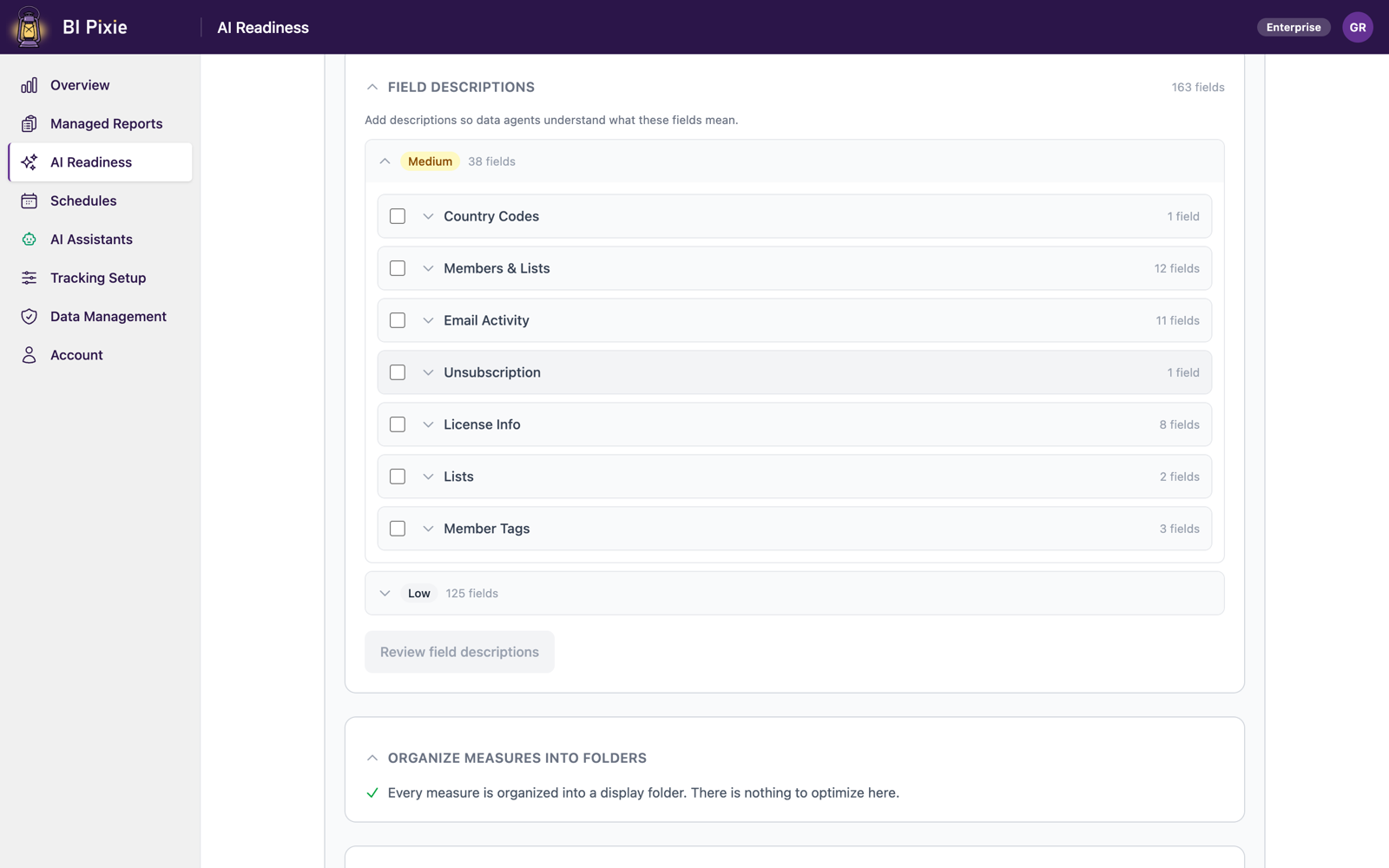Open the Schedules page
The height and width of the screenshot is (868, 1389).
click(x=101, y=201)
